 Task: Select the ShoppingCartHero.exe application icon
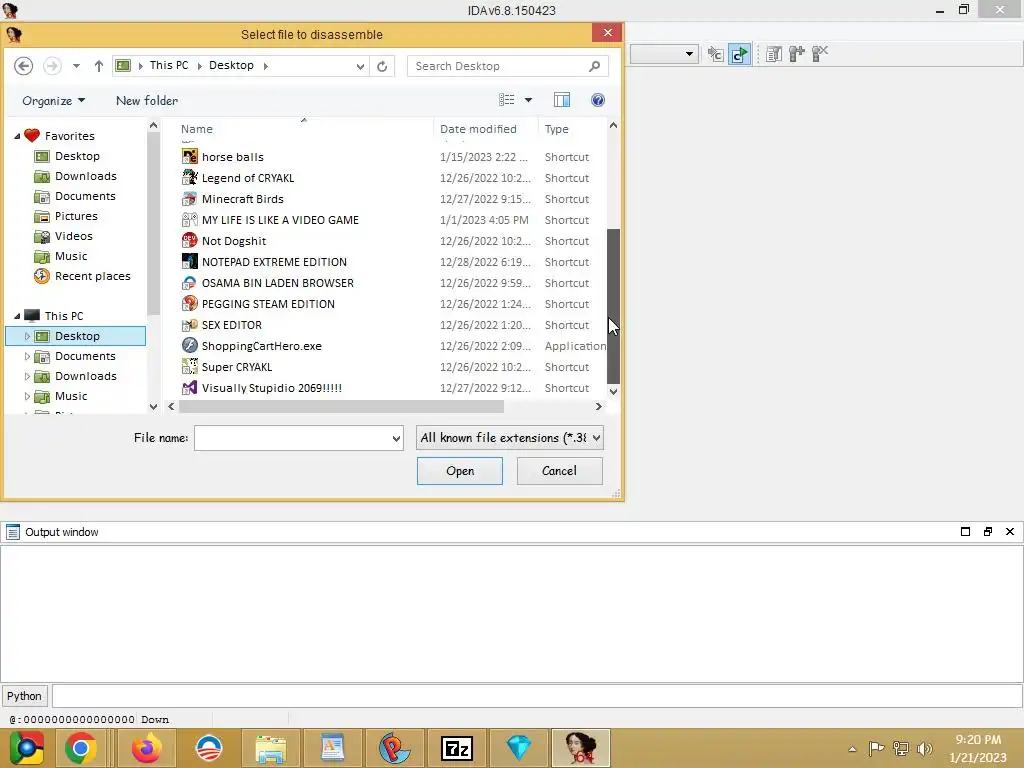tap(189, 345)
